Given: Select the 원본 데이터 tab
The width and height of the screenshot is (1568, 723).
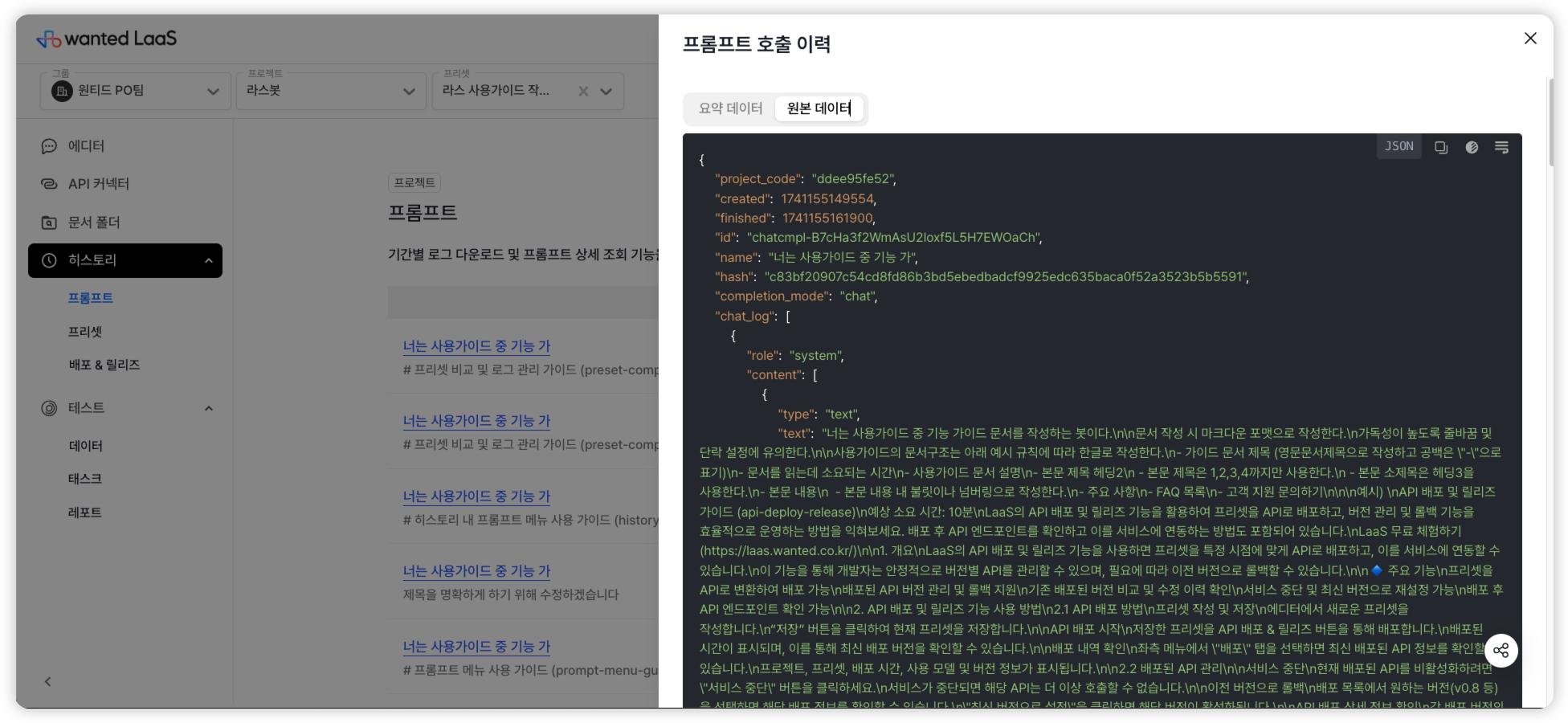Looking at the screenshot, I should tap(819, 108).
